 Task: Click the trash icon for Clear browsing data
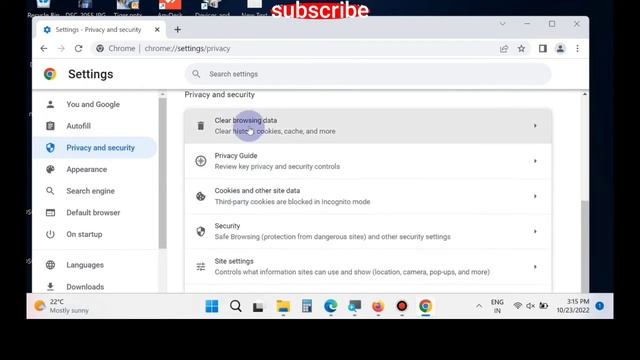coord(200,126)
